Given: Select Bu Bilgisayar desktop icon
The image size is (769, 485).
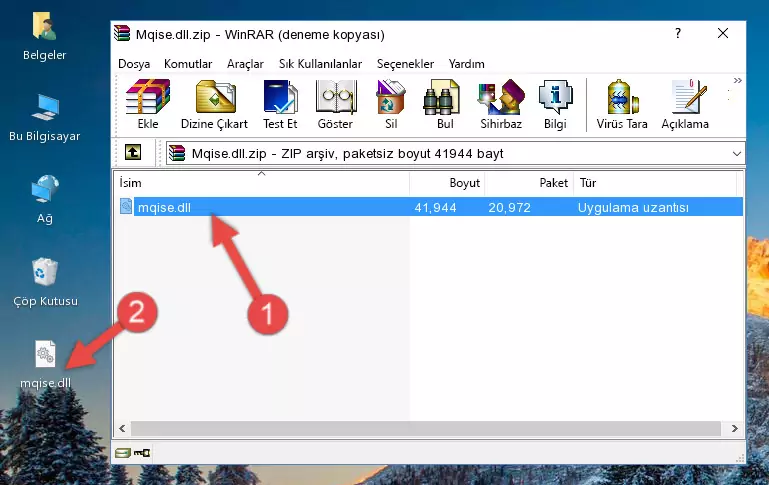Looking at the screenshot, I should click(x=45, y=118).
